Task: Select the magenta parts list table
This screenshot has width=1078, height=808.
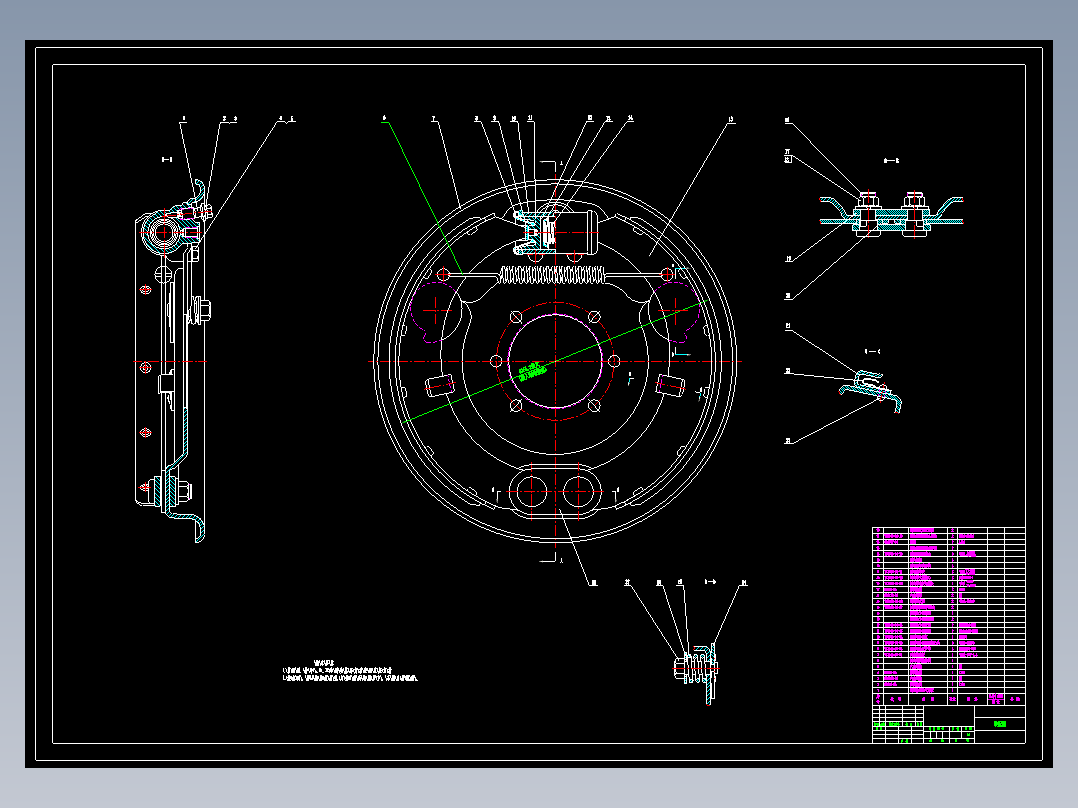Action: click(x=949, y=610)
